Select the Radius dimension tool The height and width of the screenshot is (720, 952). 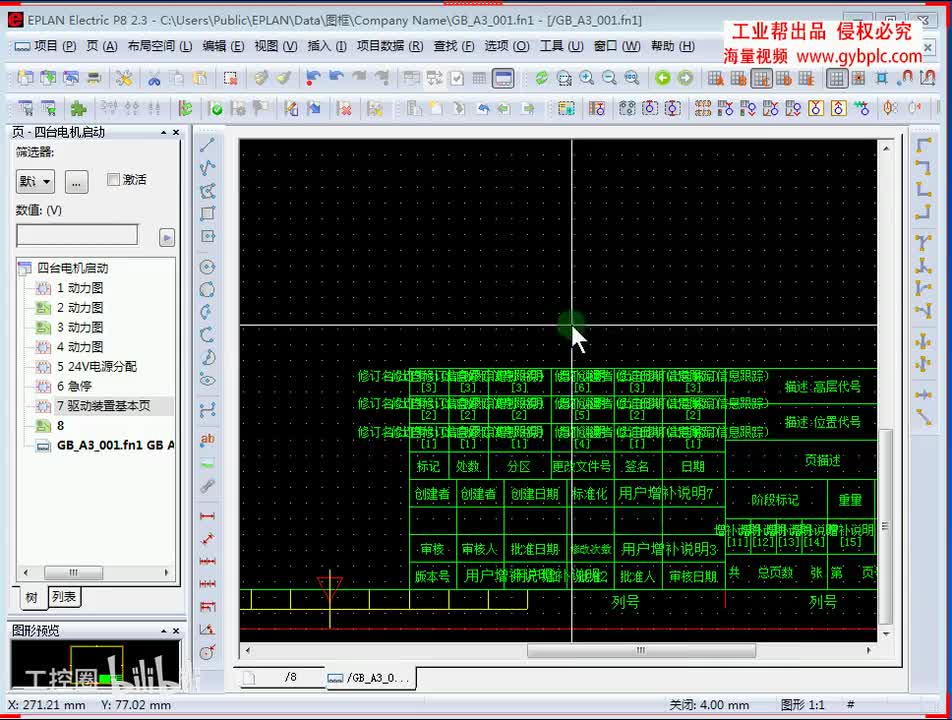tap(207, 653)
